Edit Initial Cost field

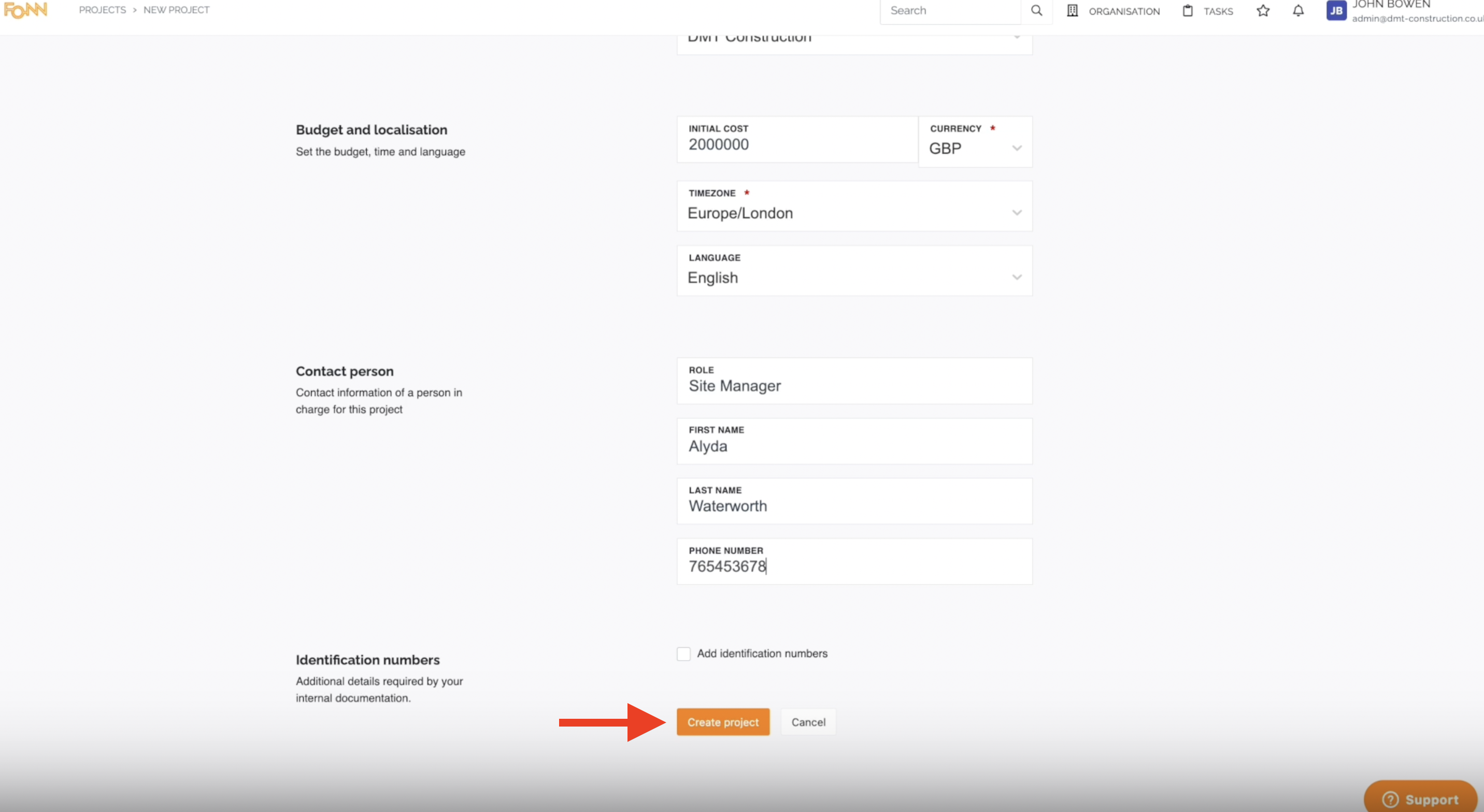coord(797,139)
